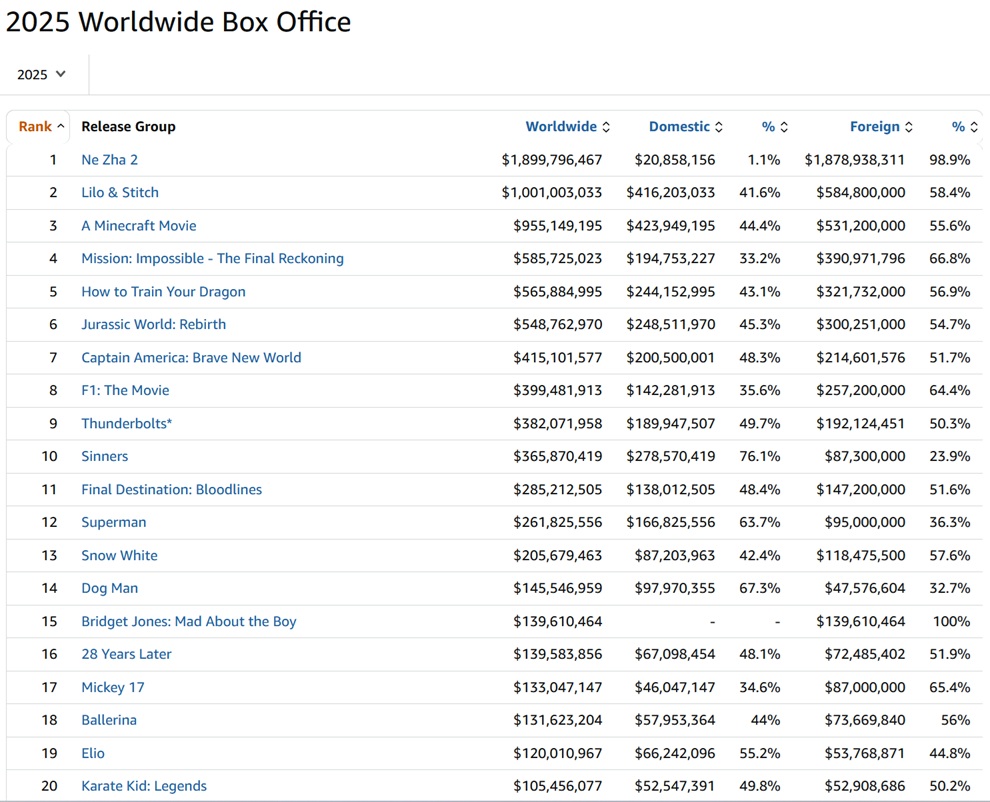Open the Ballerina link
The width and height of the screenshot is (990, 802).
tap(109, 720)
